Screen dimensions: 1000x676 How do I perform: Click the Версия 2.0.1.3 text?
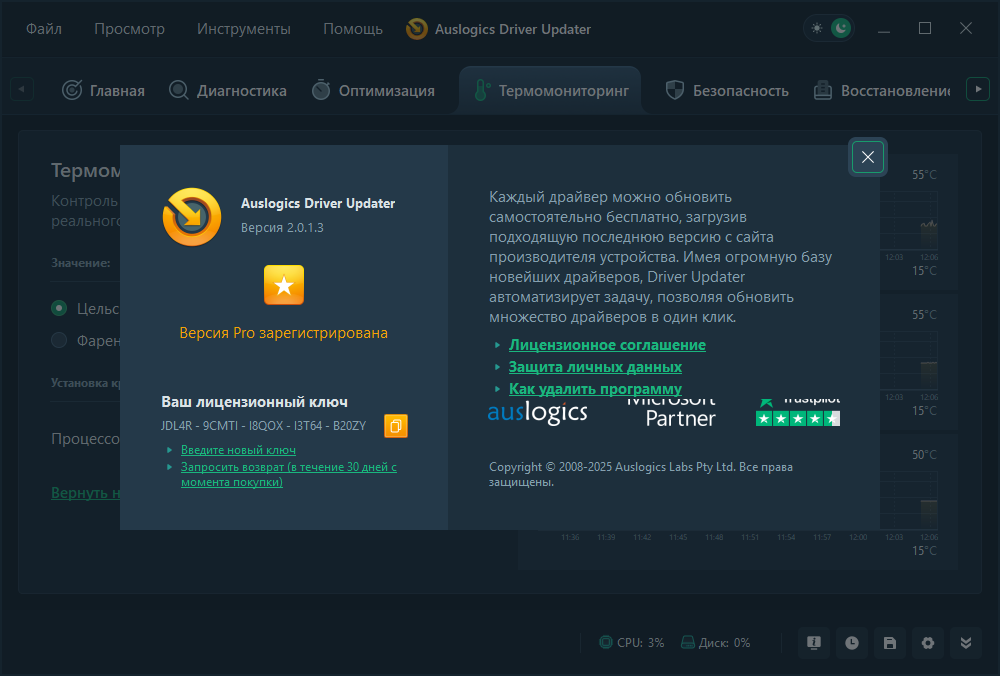pyautogui.click(x=282, y=228)
